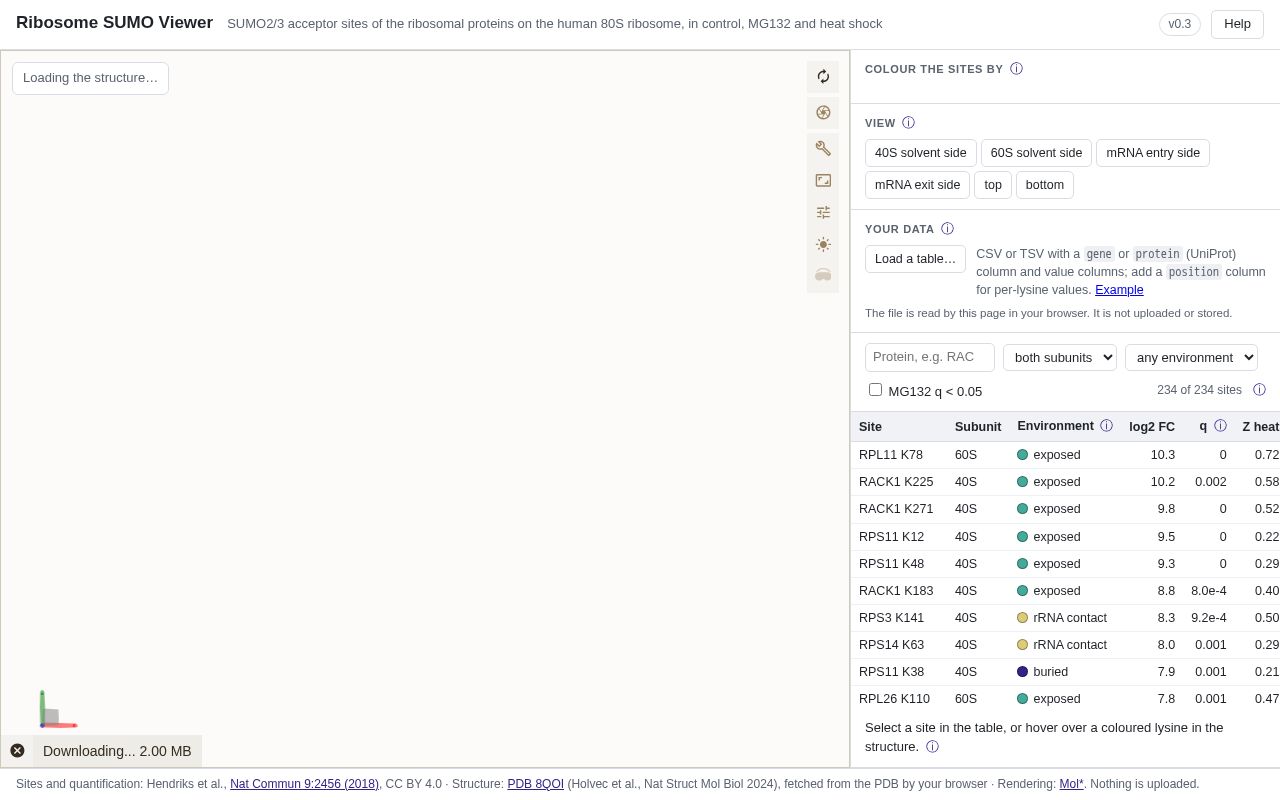This screenshot has width=1280, height=800.
Task: Open the PDB 8QOI link
Action: pyautogui.click(x=535, y=784)
